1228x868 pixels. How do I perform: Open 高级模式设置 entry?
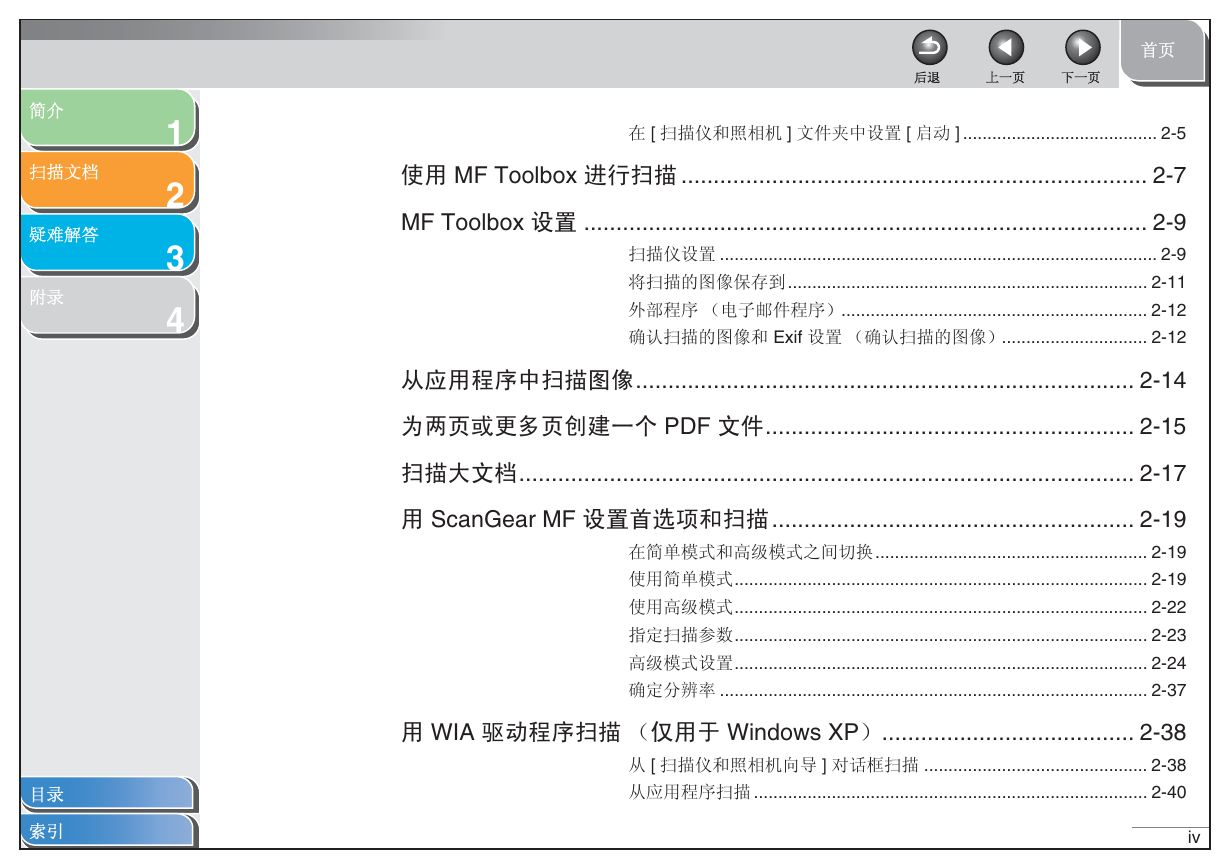tap(907, 663)
